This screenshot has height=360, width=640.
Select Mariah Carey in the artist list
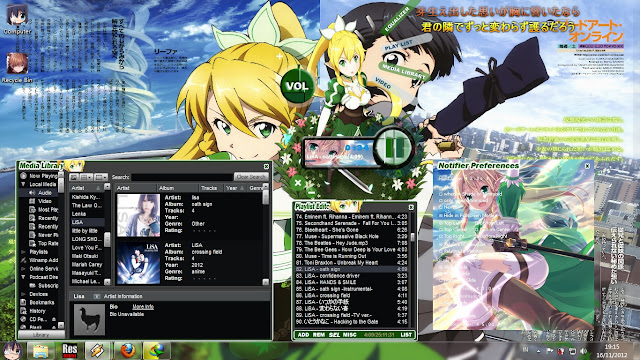point(87,264)
